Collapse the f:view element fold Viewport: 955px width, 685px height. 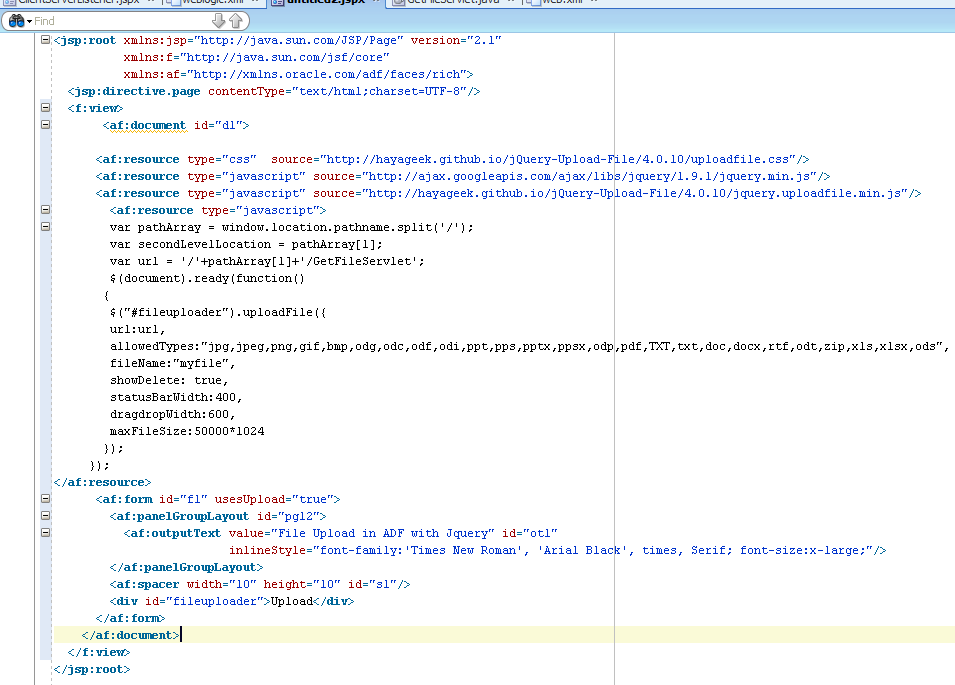click(45, 108)
